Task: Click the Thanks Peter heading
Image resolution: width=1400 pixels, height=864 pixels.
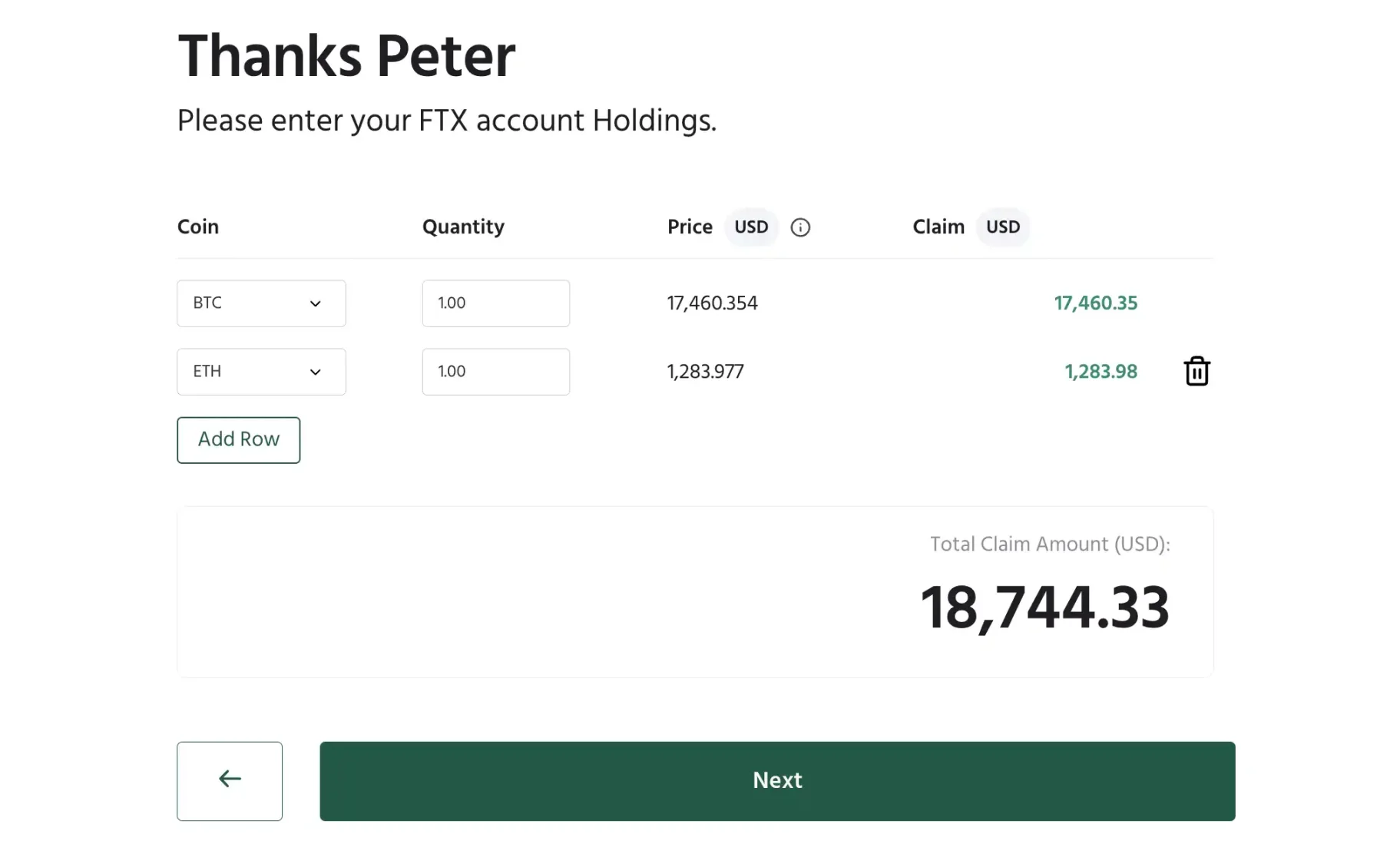Action: pos(346,56)
